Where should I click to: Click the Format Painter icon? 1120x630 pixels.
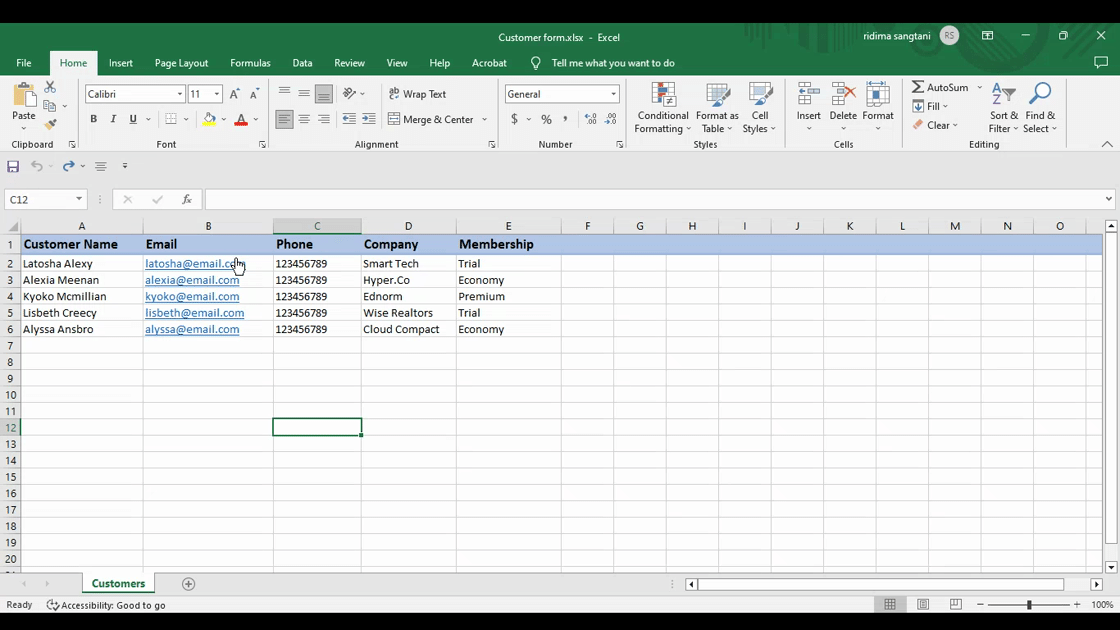pyautogui.click(x=50, y=125)
